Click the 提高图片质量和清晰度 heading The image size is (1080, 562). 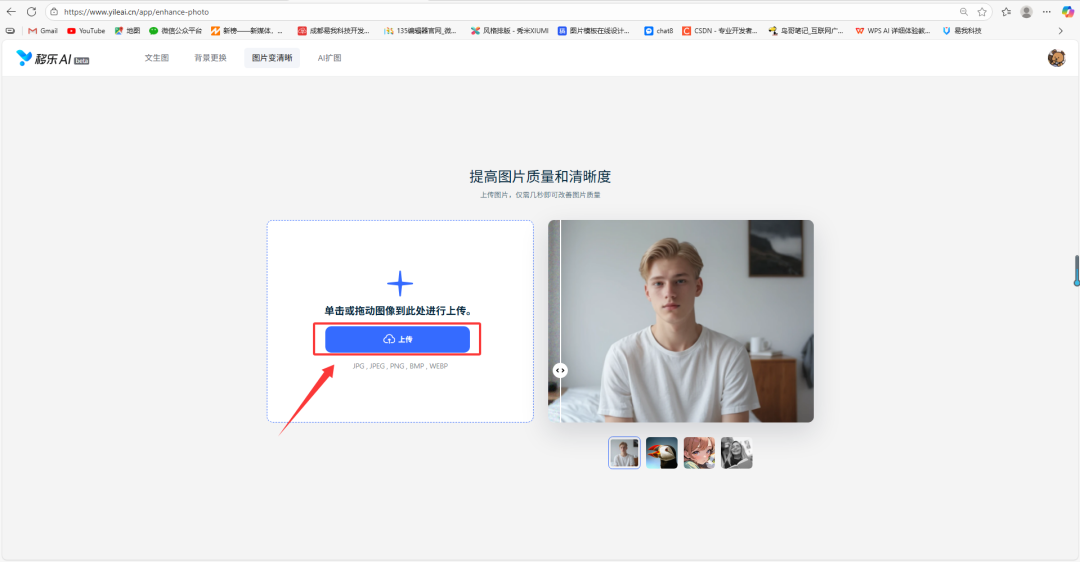[x=540, y=176]
